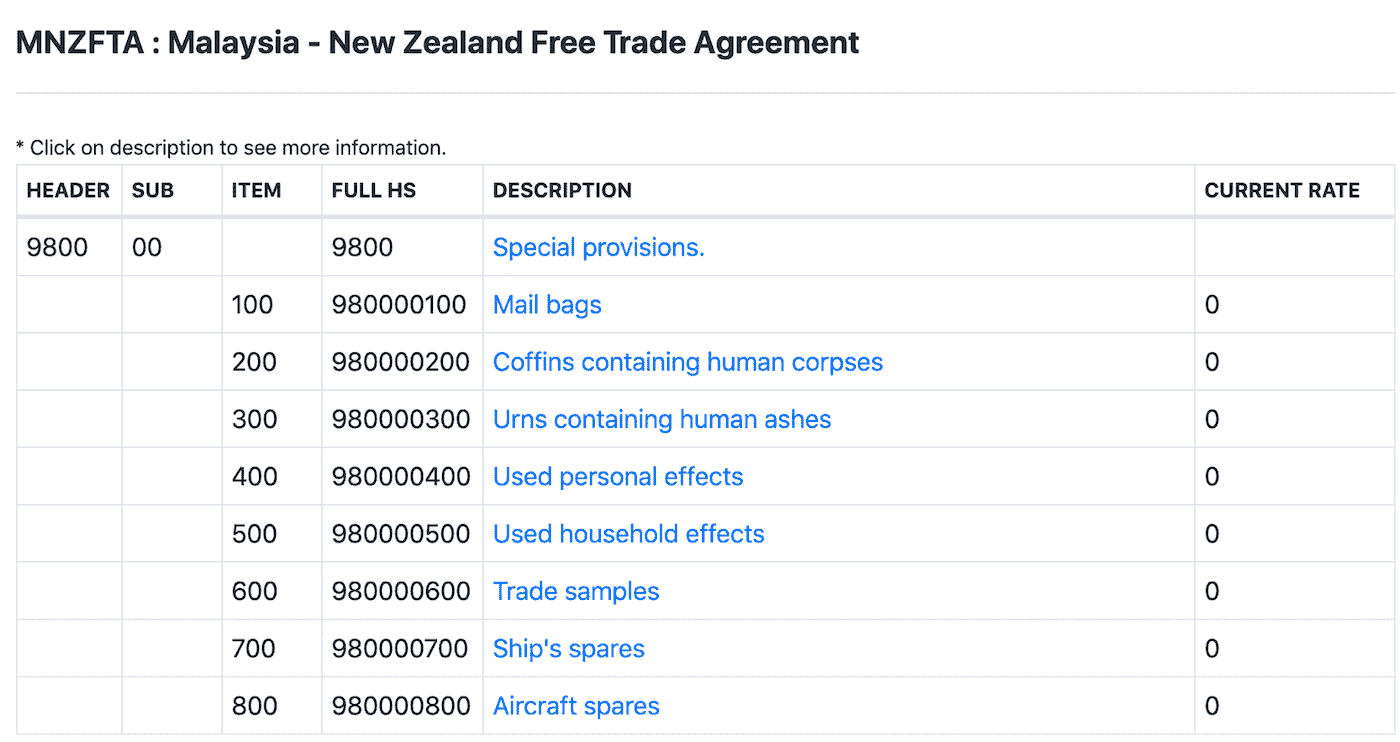Click the 980000800 full HS code cell
The width and height of the screenshot is (1400, 742).
tap(401, 706)
